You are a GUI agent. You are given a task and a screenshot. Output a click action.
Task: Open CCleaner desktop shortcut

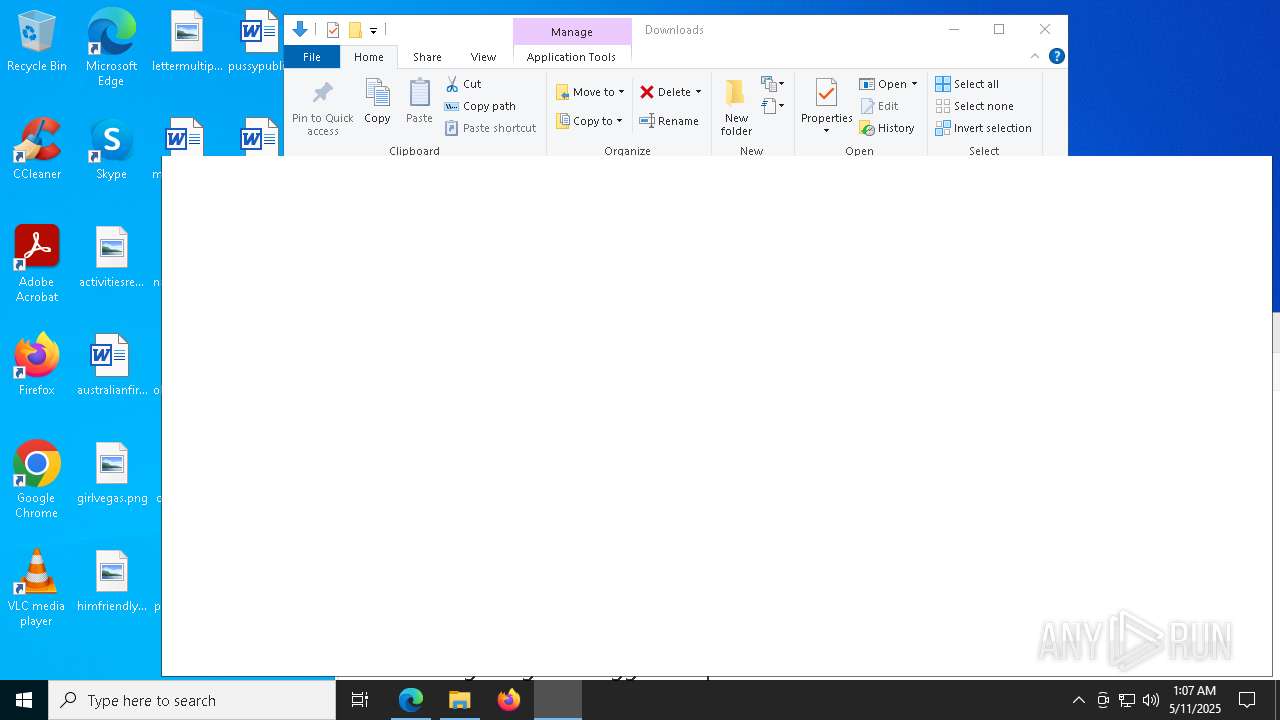(x=37, y=149)
